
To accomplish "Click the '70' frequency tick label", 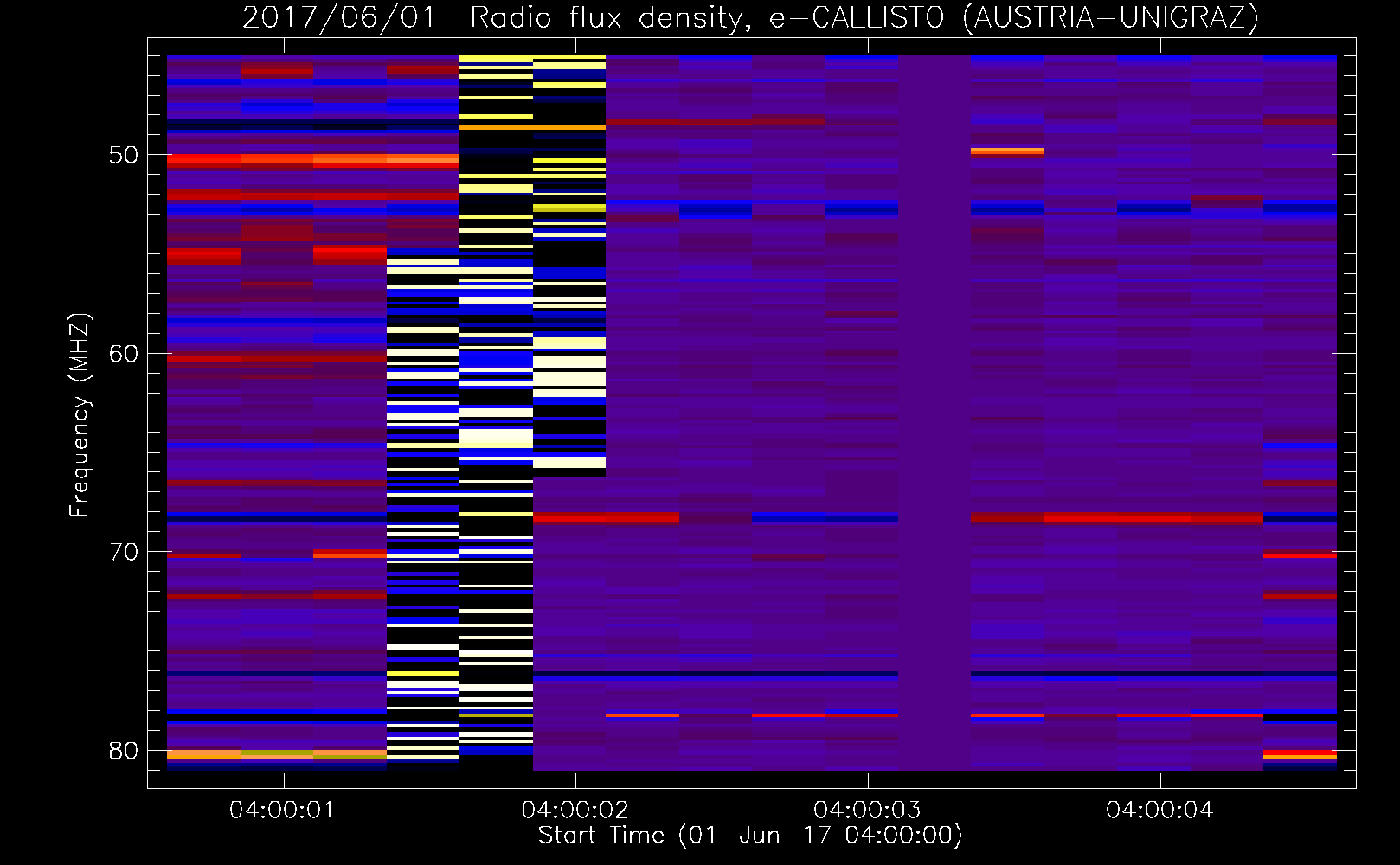I will (x=123, y=552).
